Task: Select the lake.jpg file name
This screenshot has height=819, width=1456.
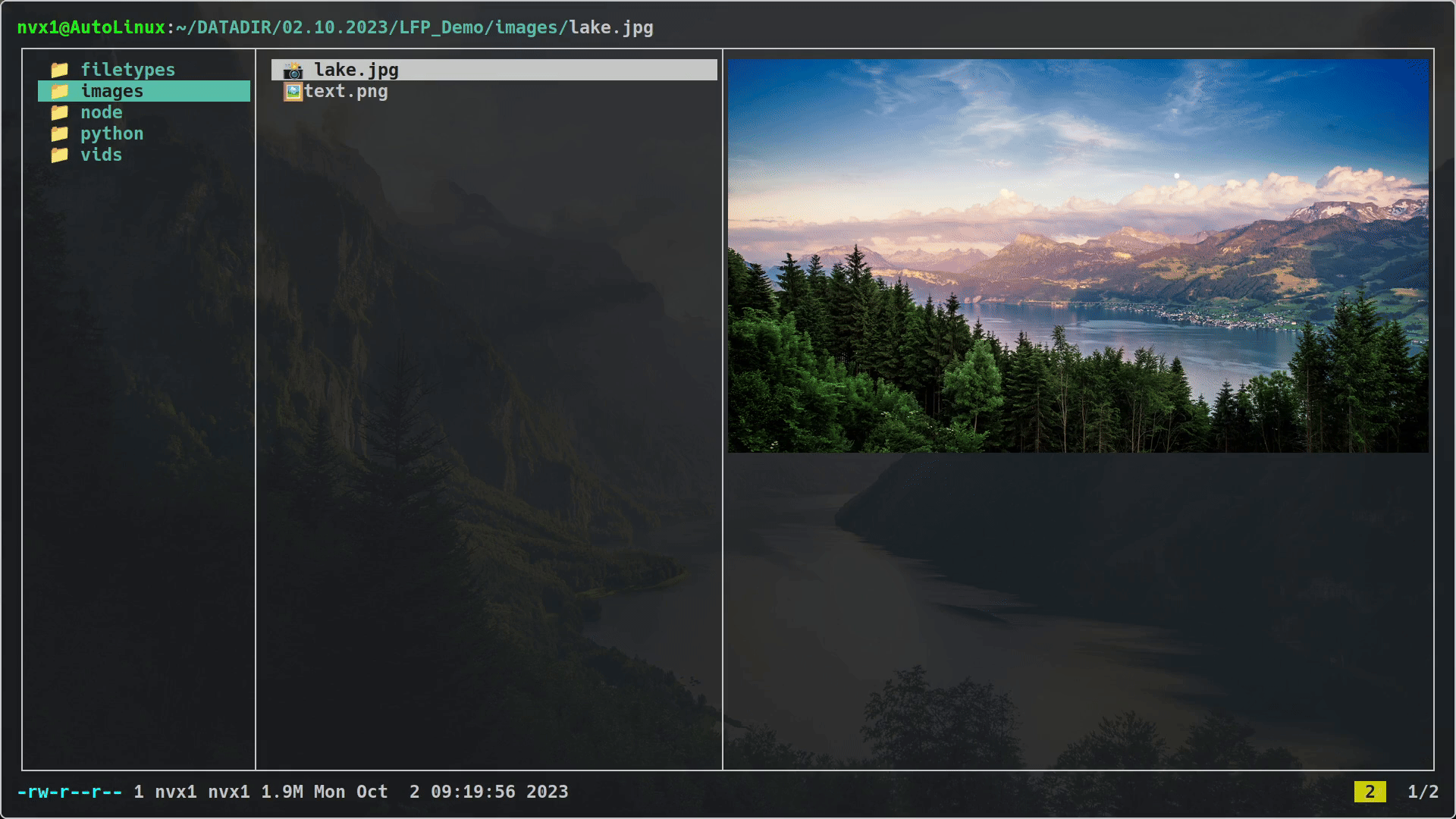Action: (x=356, y=70)
